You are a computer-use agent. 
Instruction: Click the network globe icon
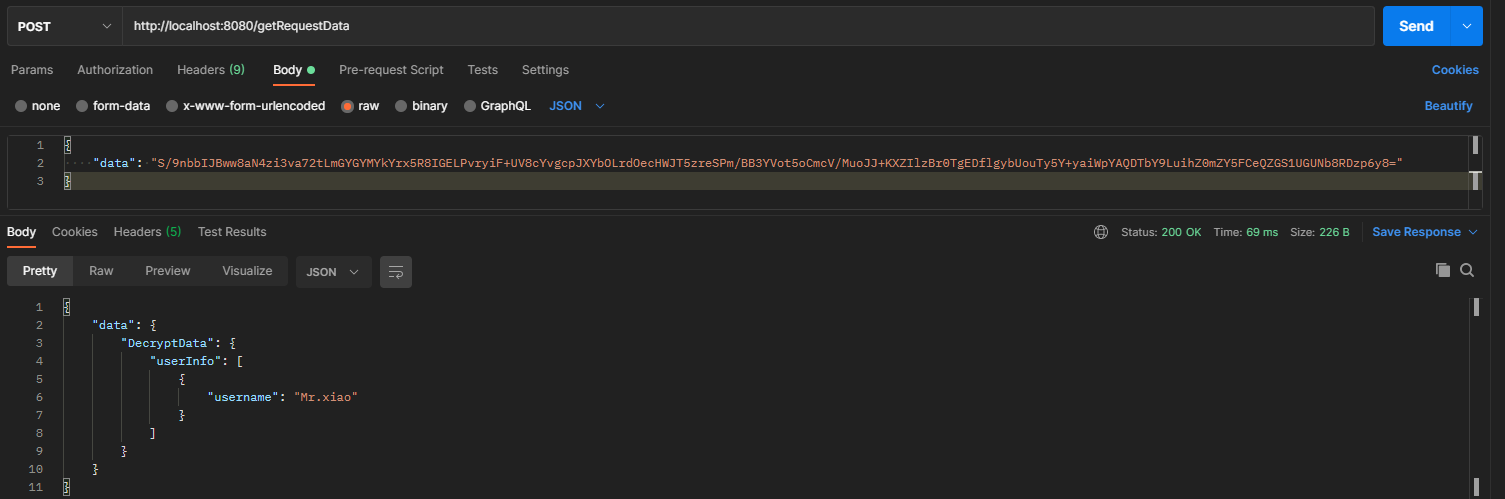click(x=1101, y=232)
